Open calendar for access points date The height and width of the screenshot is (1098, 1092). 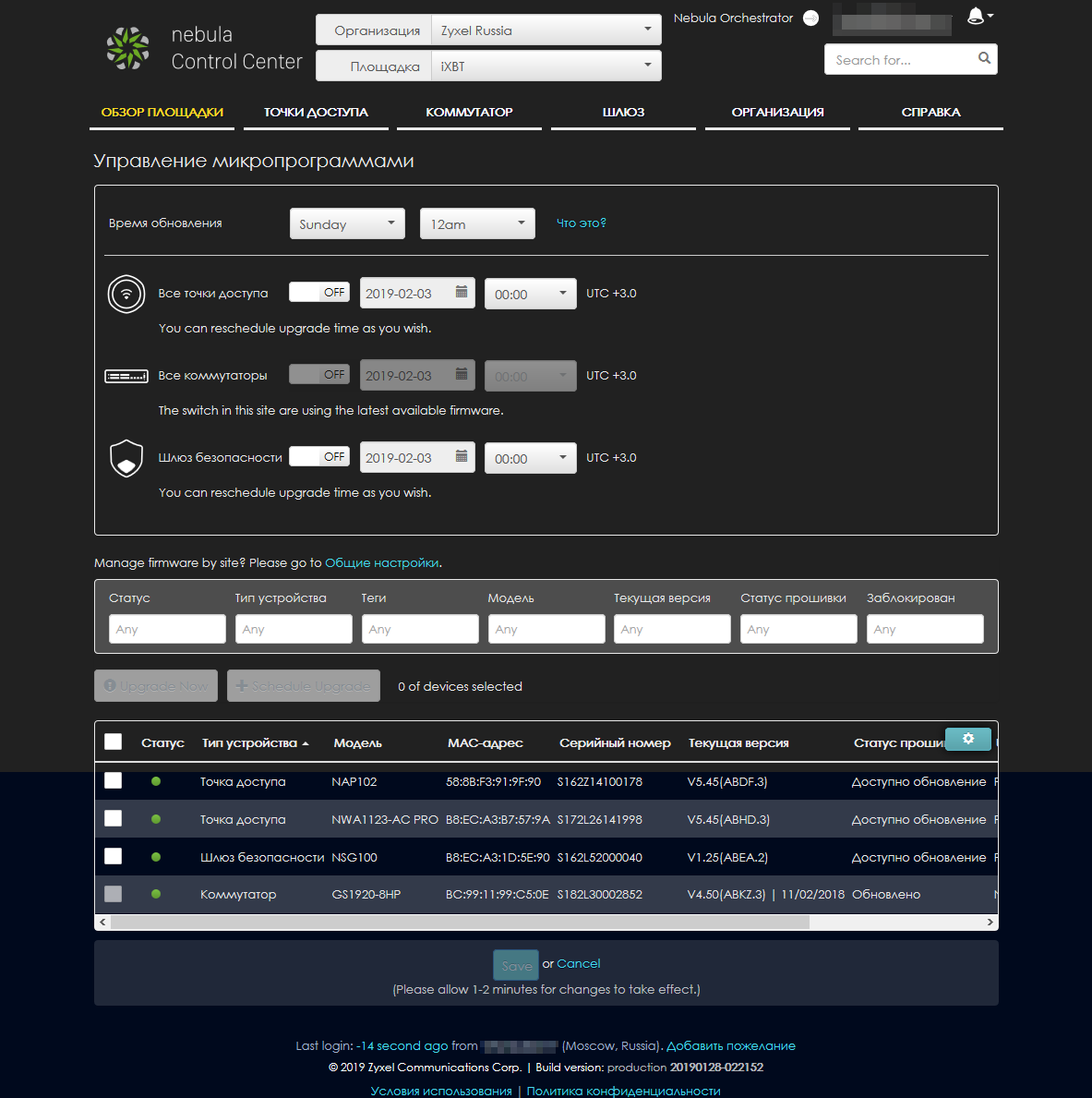(x=462, y=292)
